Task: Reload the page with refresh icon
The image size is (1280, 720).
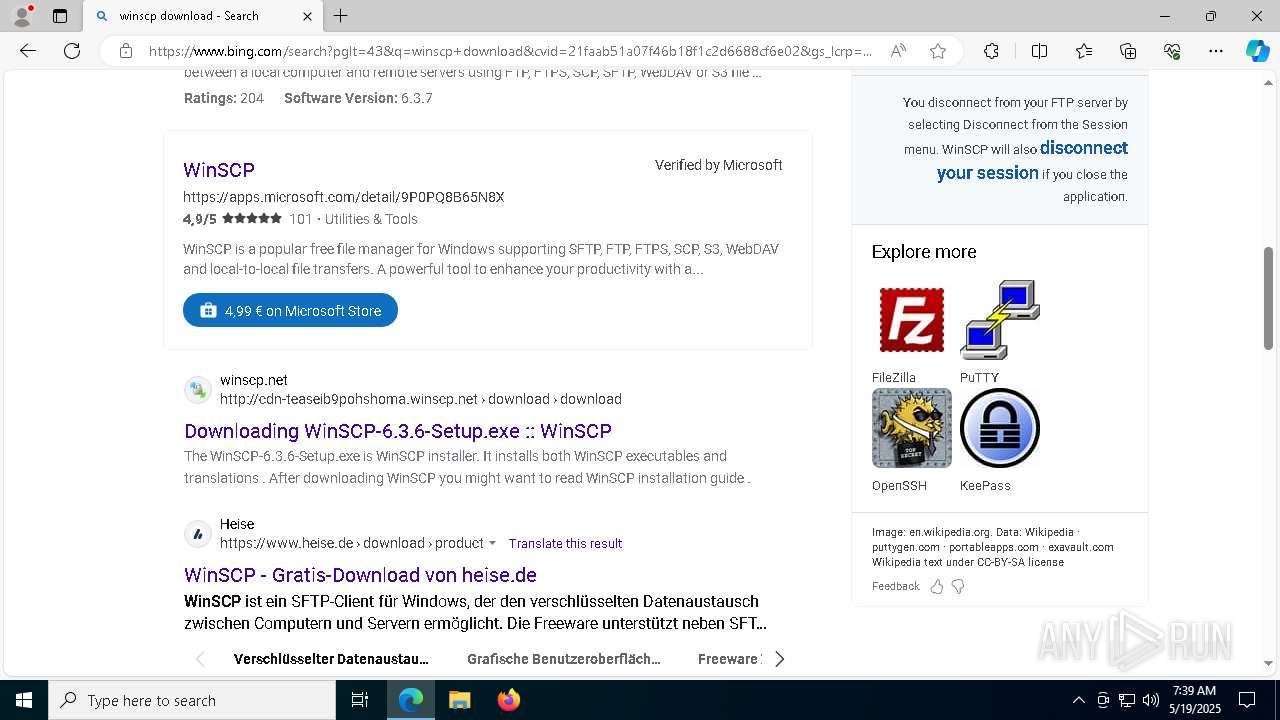Action: coord(72,51)
